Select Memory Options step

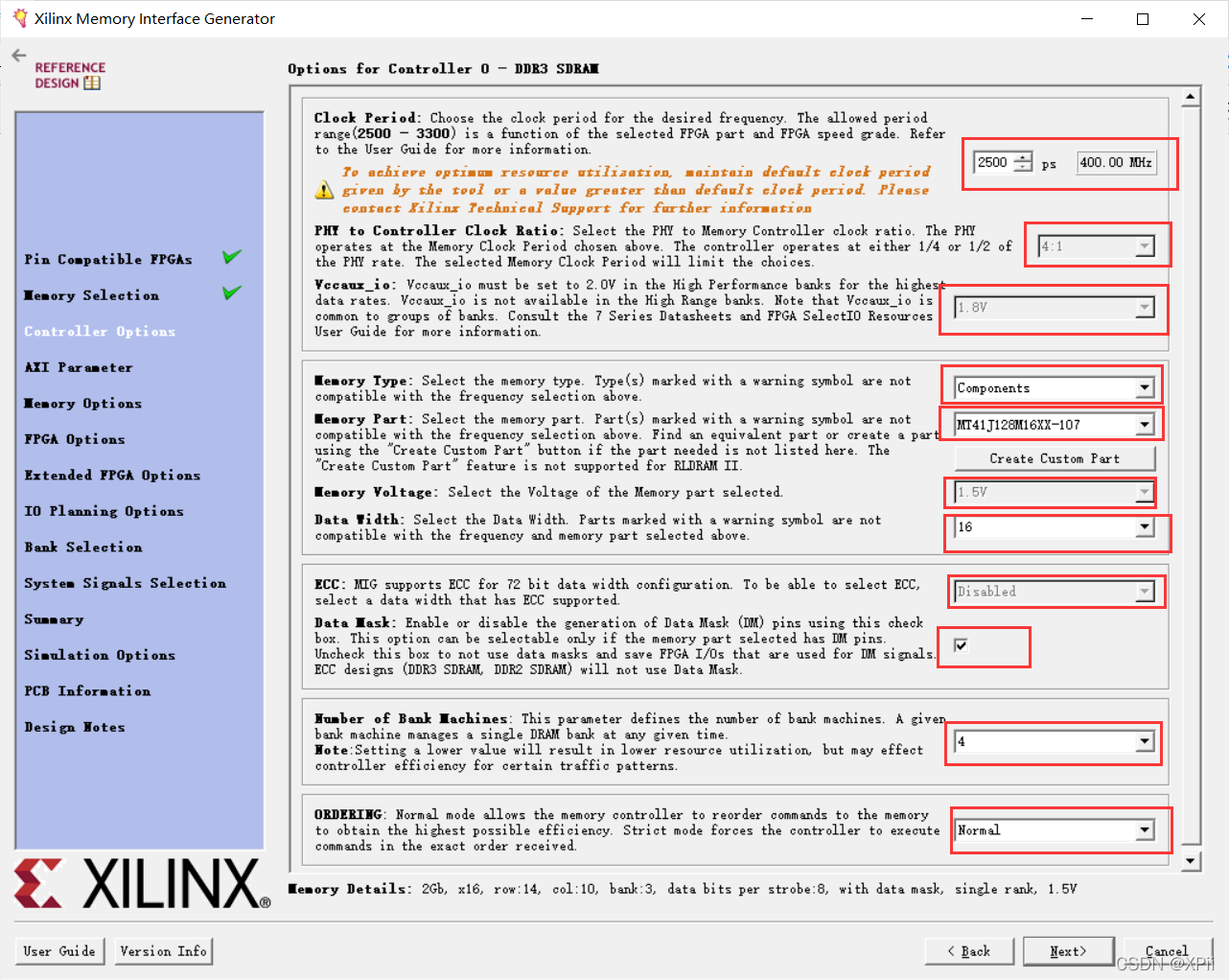coord(83,403)
